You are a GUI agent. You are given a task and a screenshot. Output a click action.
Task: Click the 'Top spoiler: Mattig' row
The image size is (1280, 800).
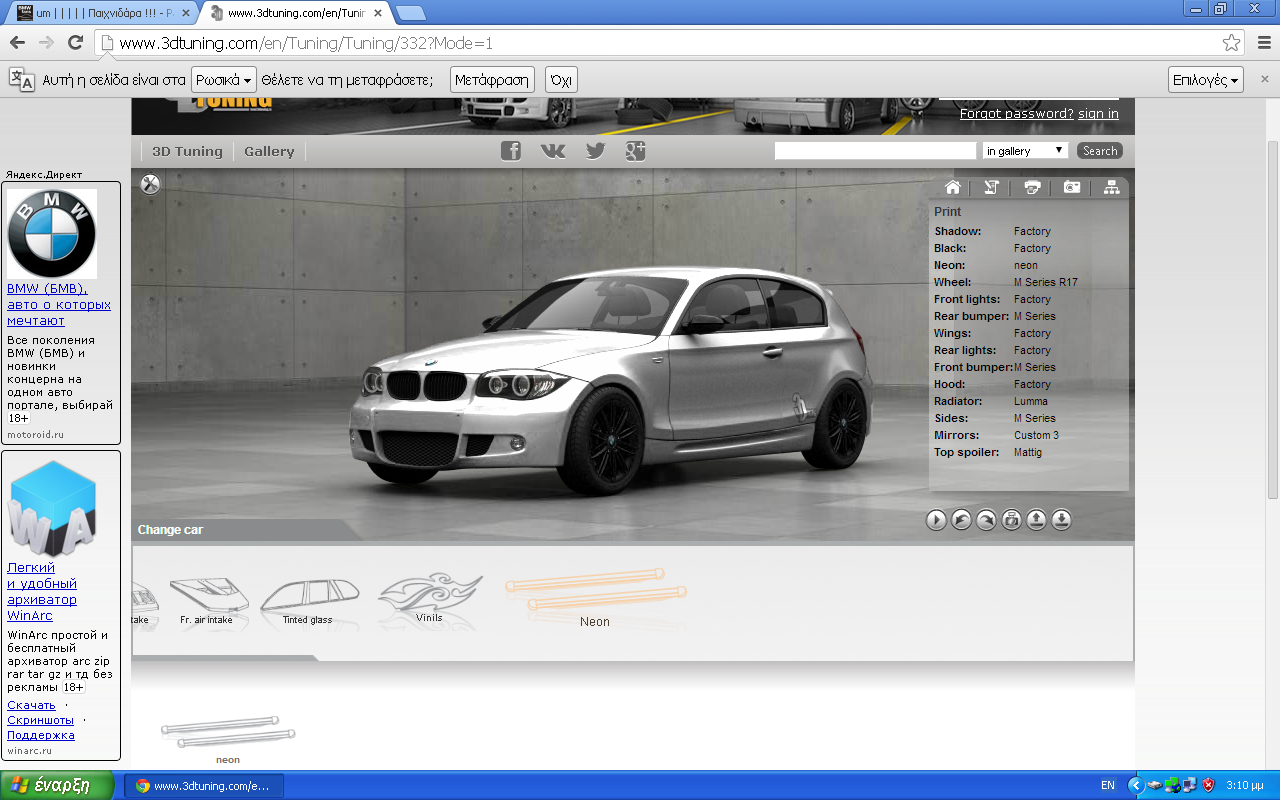pos(988,452)
